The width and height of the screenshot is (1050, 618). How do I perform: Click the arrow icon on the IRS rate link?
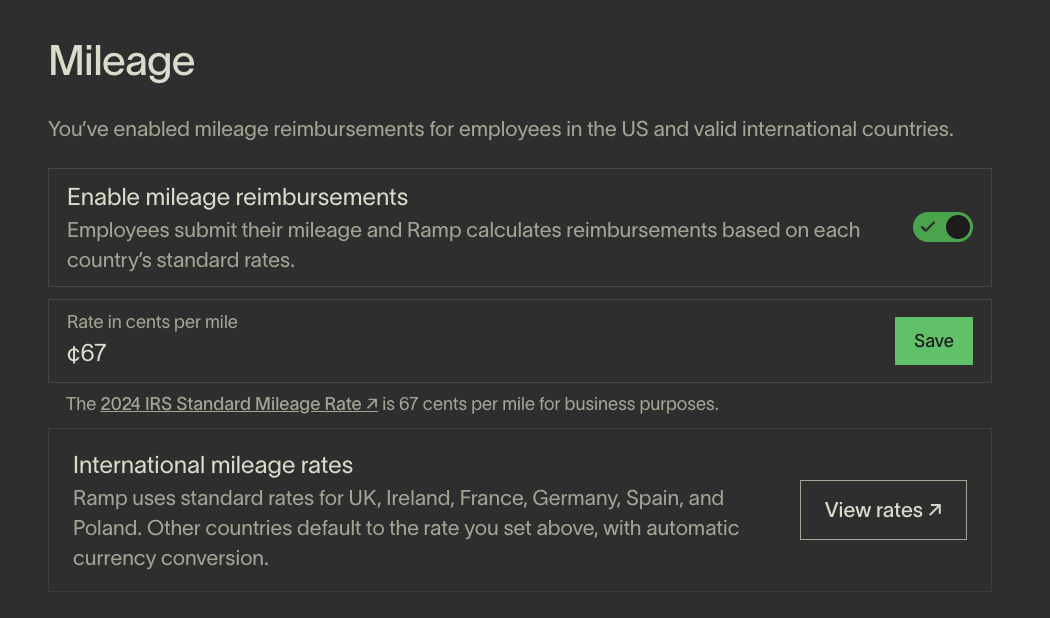[370, 402]
